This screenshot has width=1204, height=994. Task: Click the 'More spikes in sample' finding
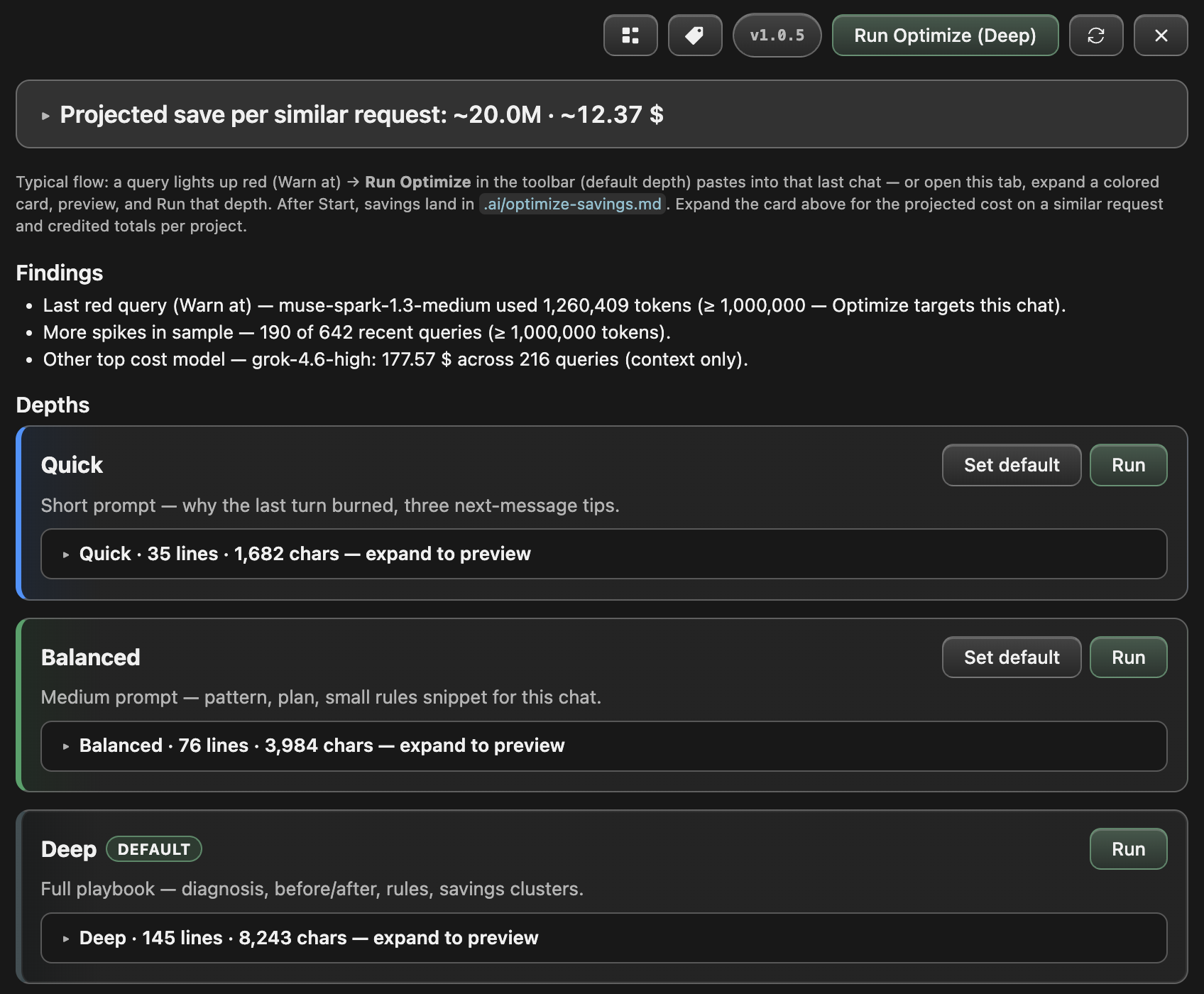point(357,332)
